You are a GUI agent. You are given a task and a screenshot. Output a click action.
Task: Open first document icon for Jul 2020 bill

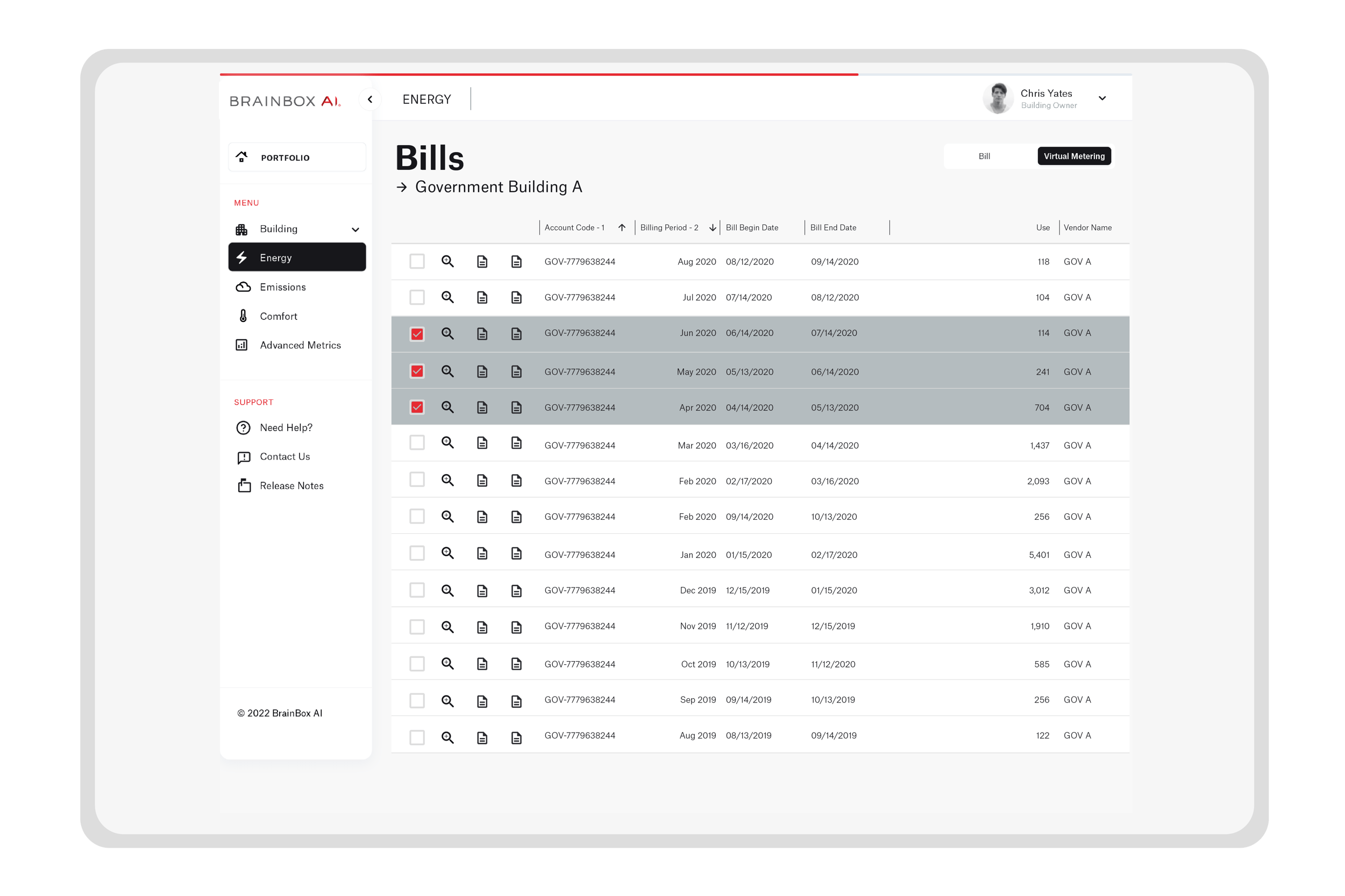point(482,298)
